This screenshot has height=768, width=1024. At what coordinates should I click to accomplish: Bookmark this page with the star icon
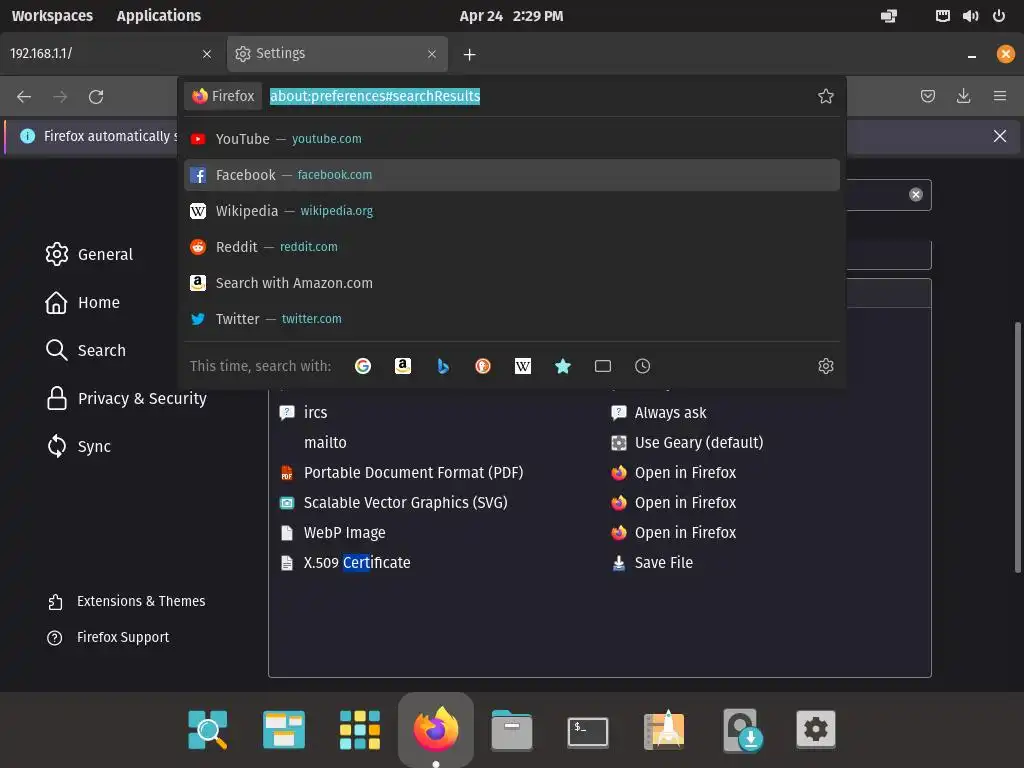(825, 96)
